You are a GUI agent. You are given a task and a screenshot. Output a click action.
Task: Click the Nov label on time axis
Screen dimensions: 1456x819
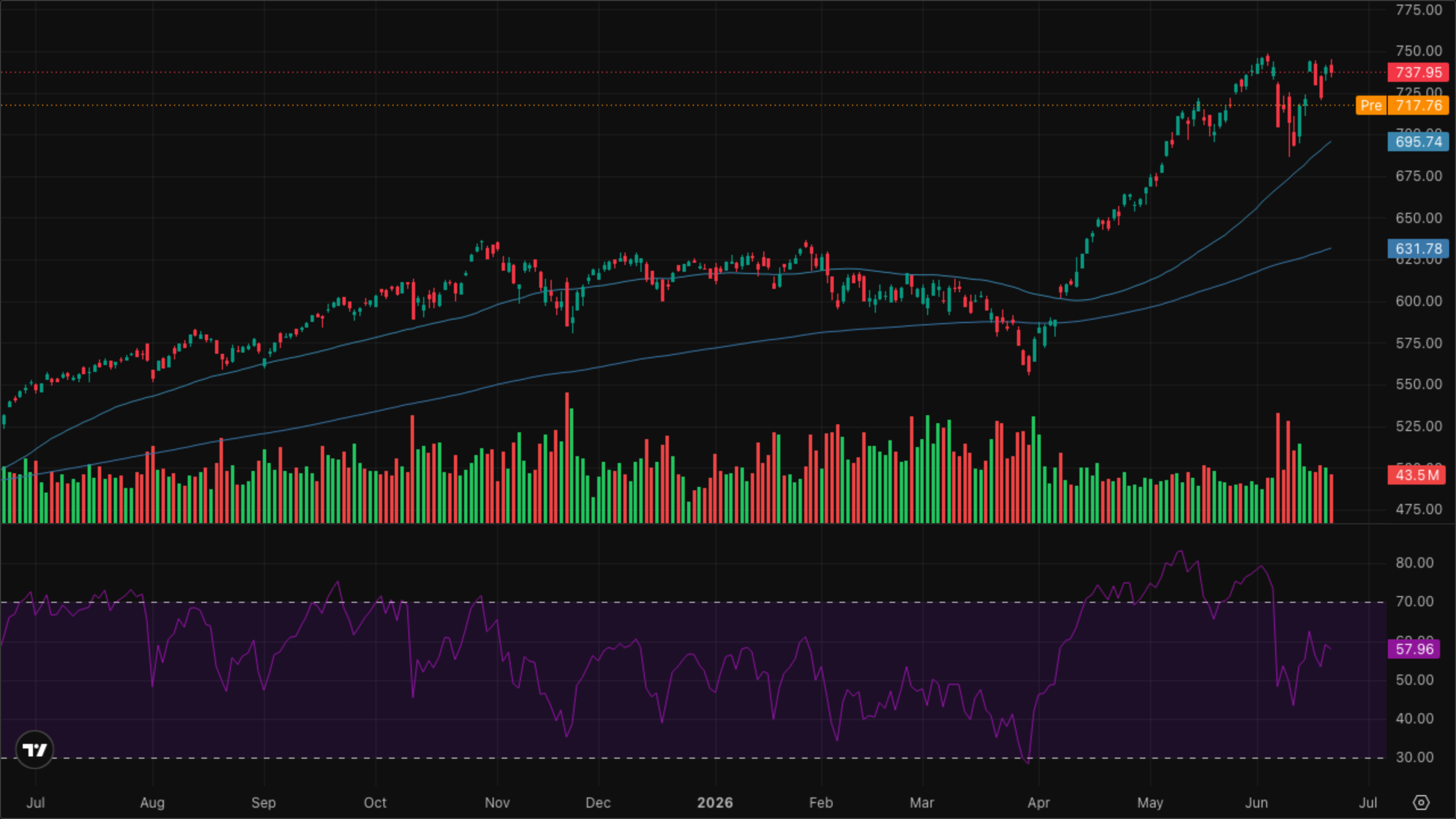click(x=497, y=803)
